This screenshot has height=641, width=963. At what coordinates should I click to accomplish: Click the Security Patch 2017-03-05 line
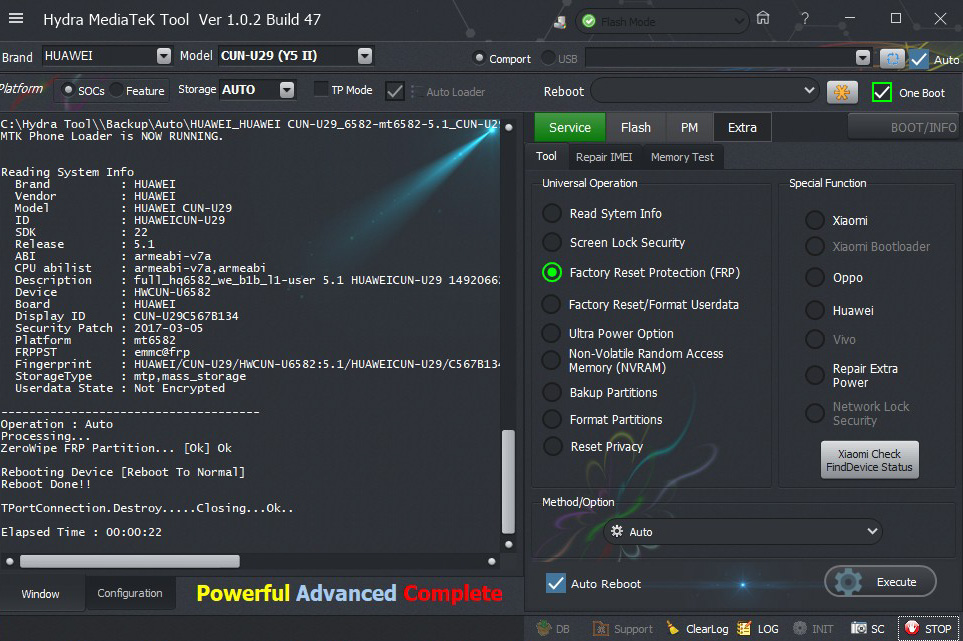pyautogui.click(x=109, y=328)
